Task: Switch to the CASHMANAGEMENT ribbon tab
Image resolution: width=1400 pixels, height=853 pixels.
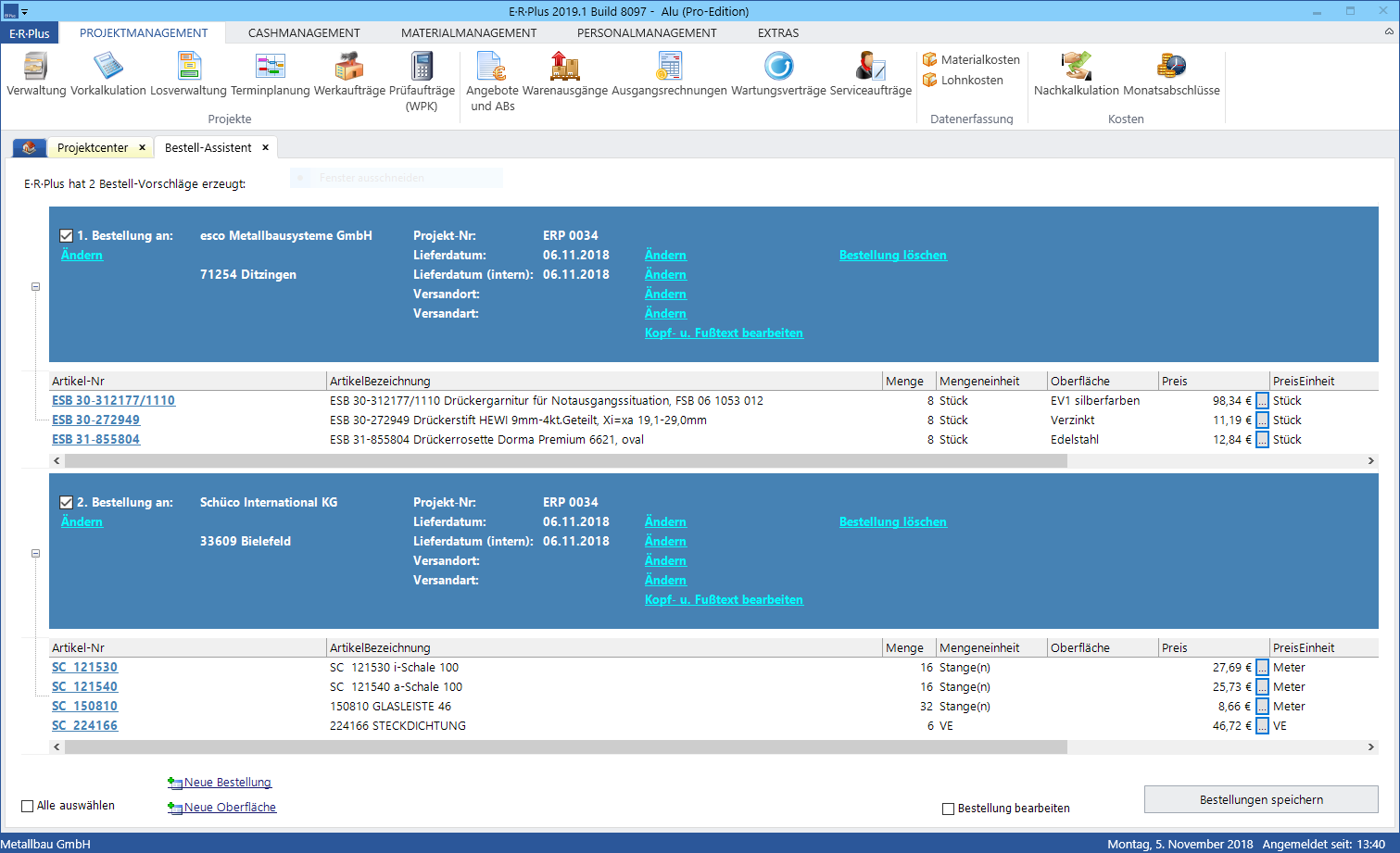Action: coord(304,32)
